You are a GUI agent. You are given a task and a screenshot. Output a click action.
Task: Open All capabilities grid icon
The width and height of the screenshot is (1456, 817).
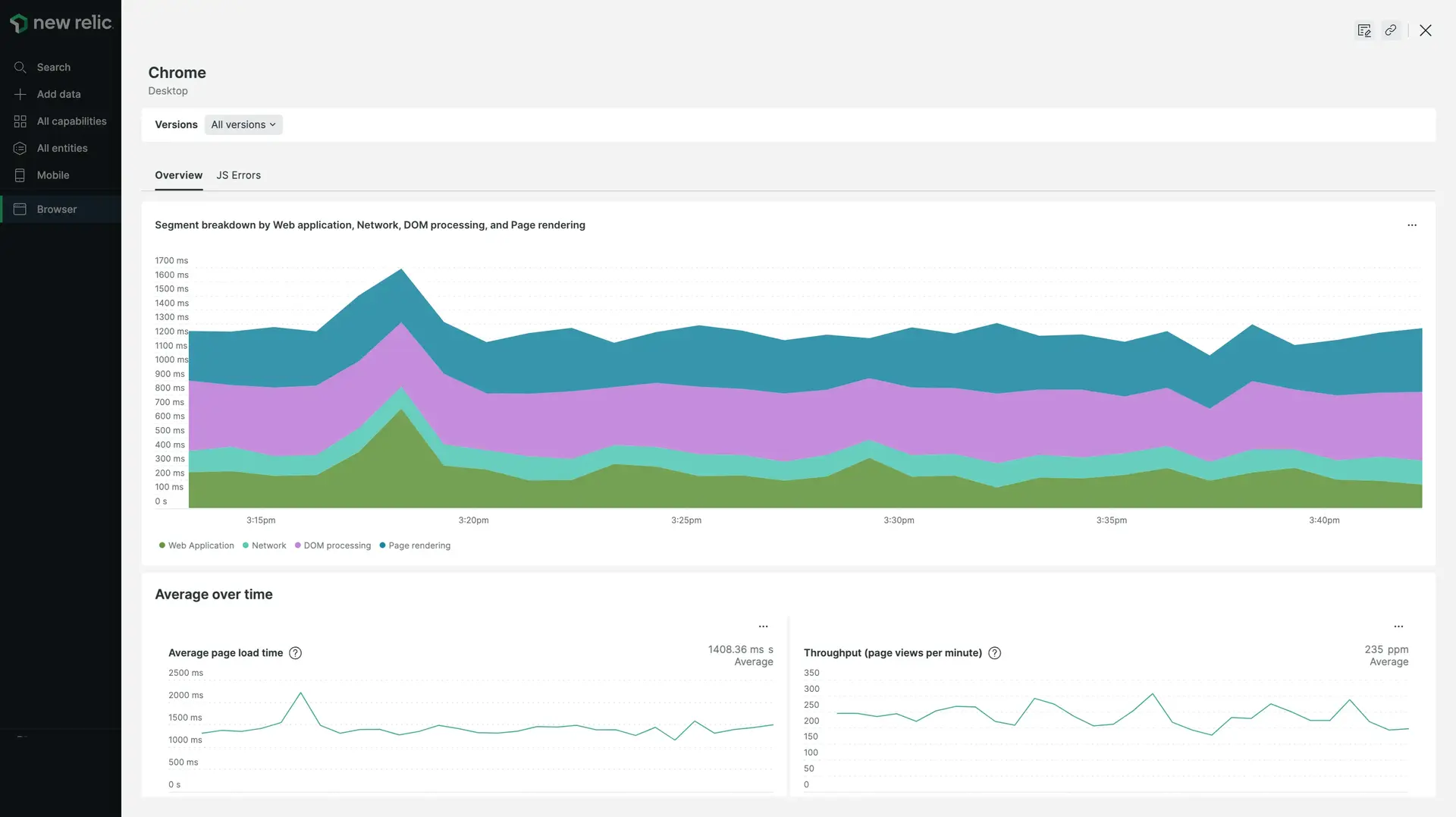click(20, 121)
